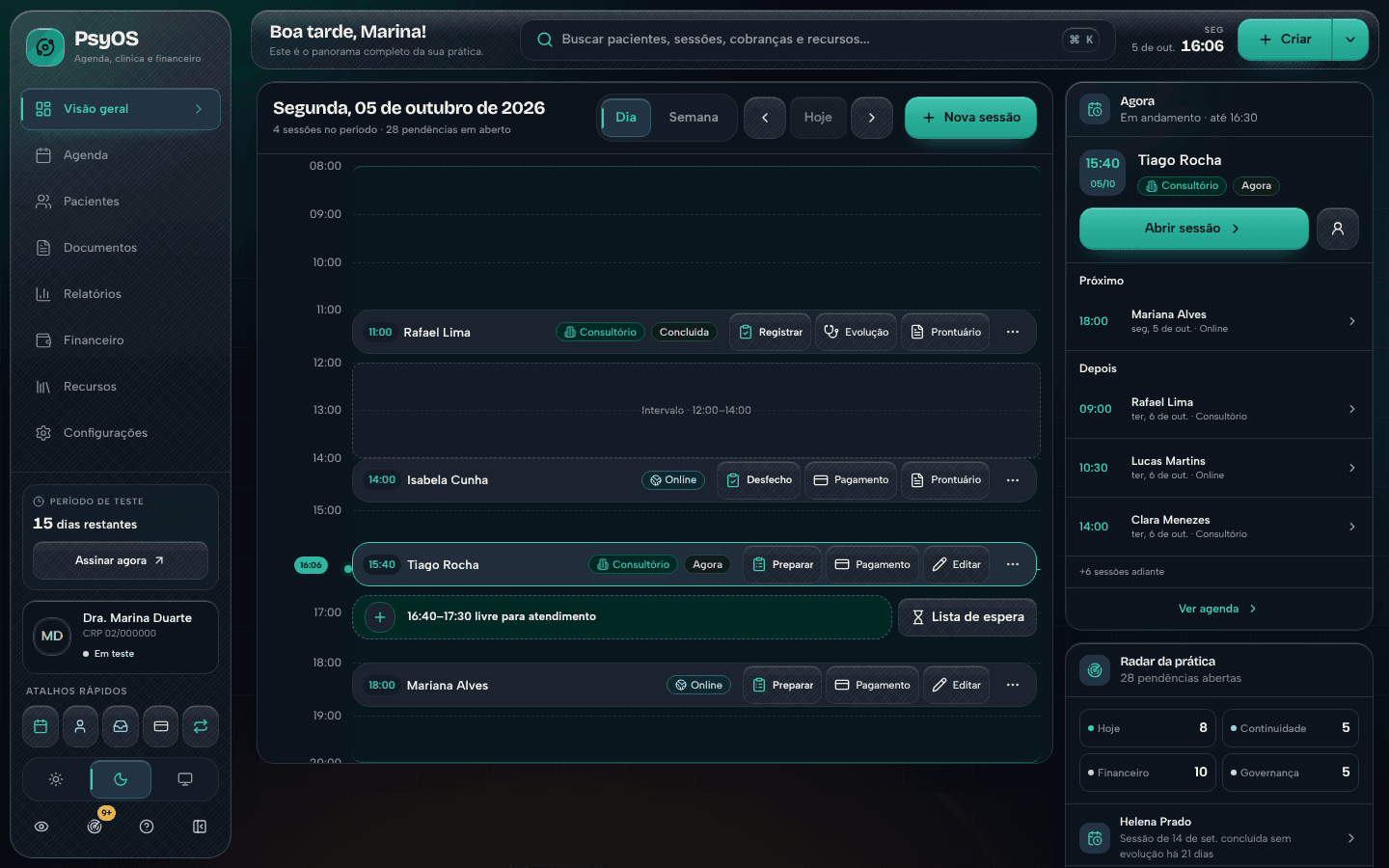Viewport: 1389px width, 868px height.
Task: Open the target icon with 9+ badge
Action: (95, 827)
